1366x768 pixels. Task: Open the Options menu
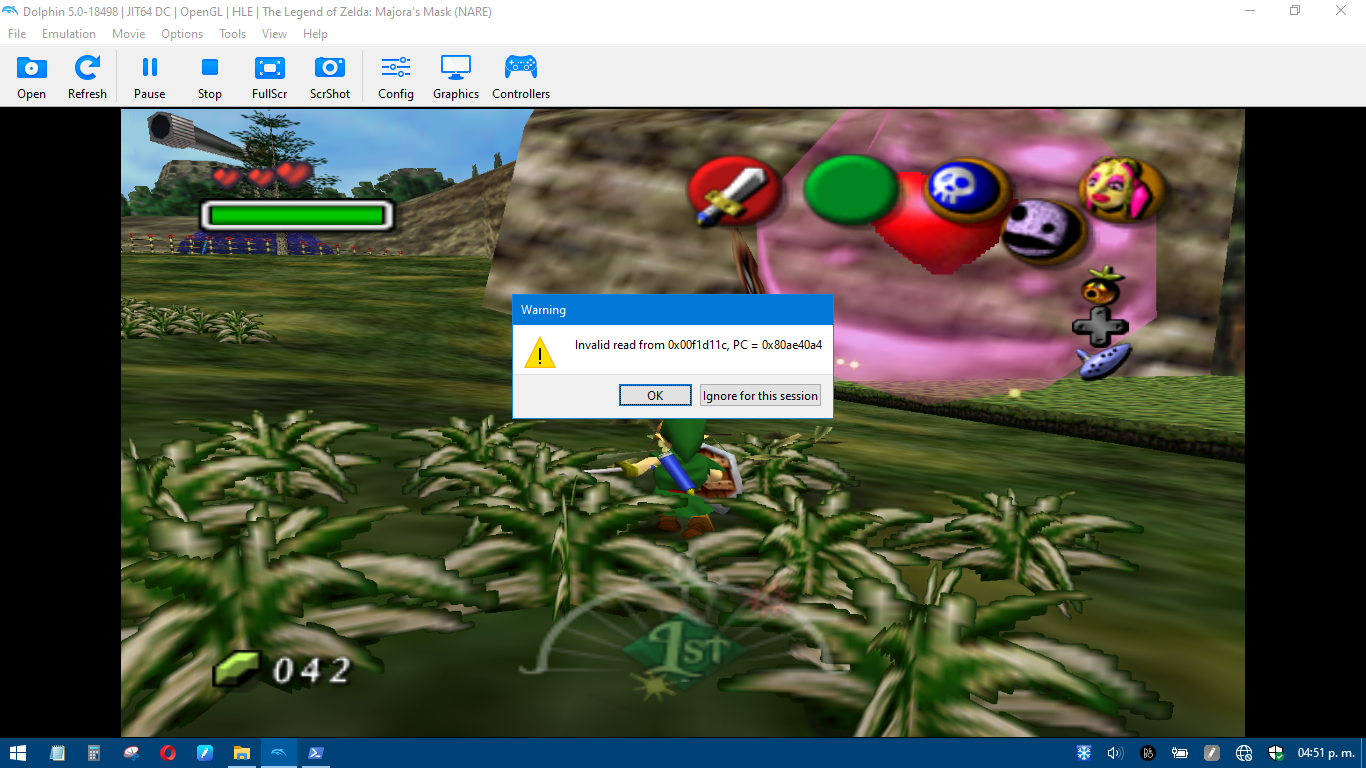click(x=182, y=34)
